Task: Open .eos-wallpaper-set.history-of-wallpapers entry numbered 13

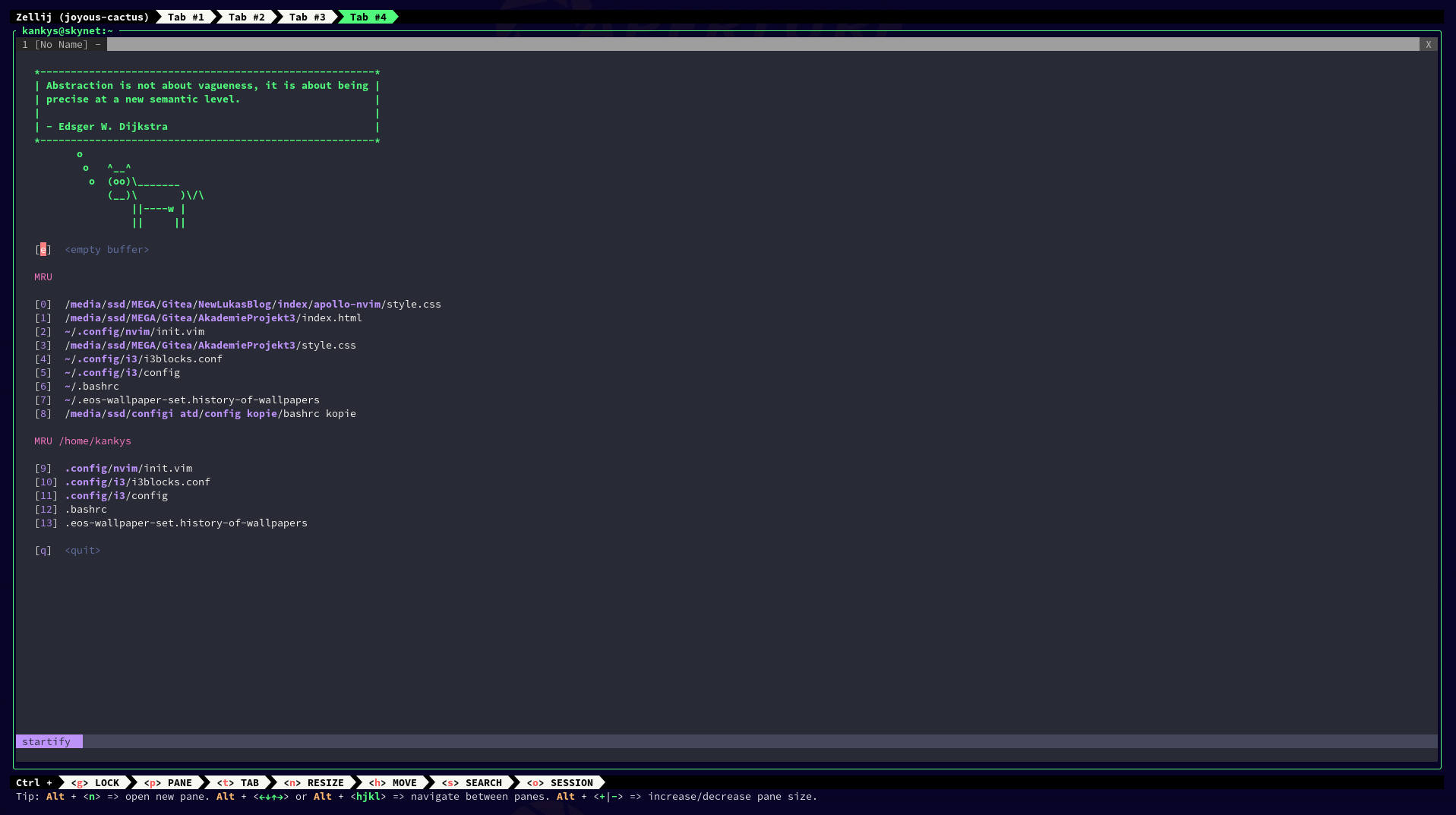Action: [186, 523]
